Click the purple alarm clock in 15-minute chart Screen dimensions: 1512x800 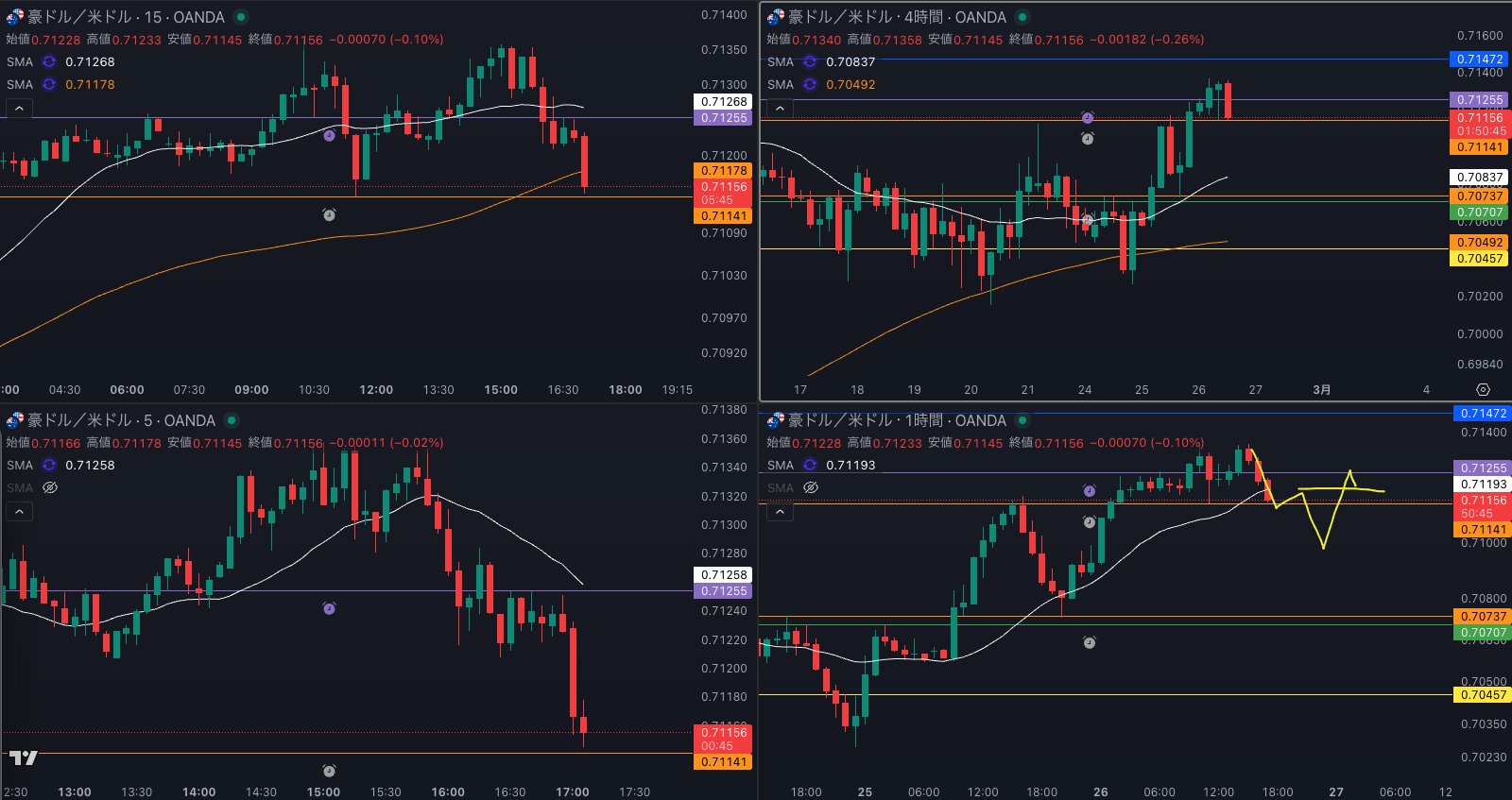[x=329, y=136]
